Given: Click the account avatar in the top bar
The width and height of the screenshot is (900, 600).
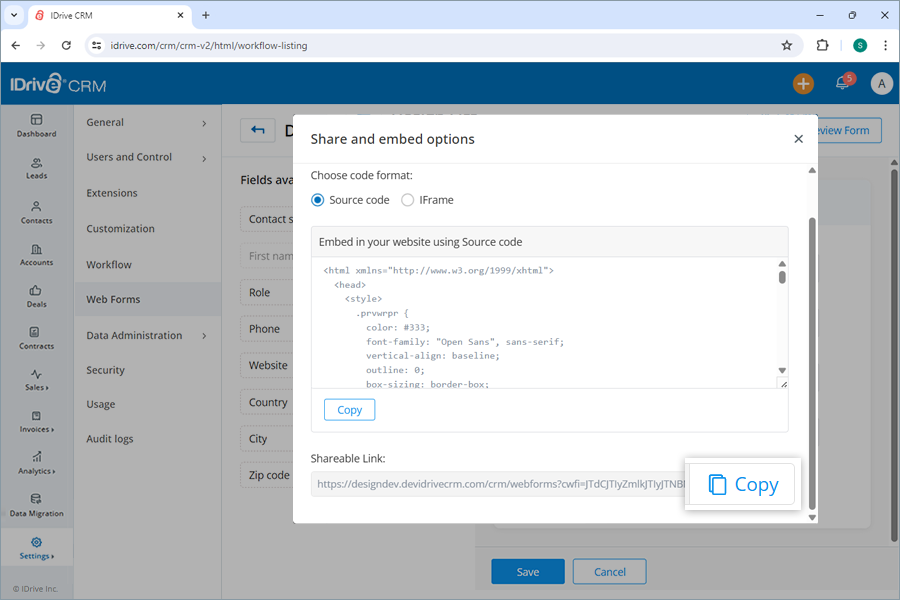Looking at the screenshot, I should [881, 83].
